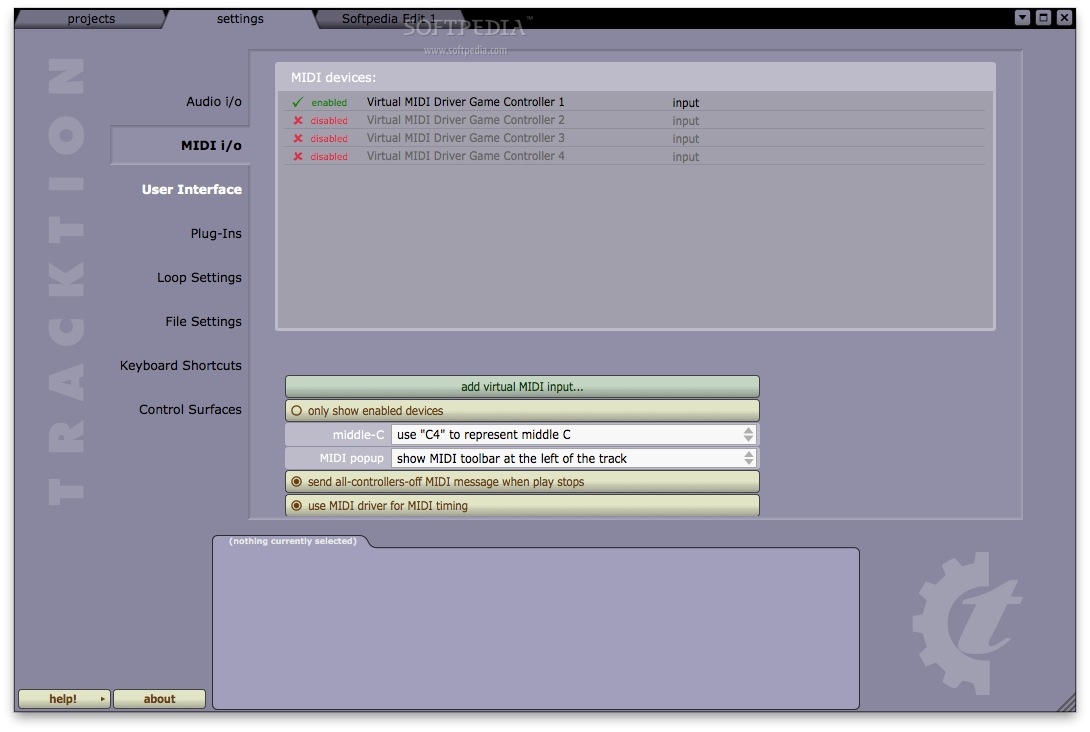The width and height of the screenshot is (1090, 732).
Task: Toggle use MIDI driver for MIDI timing
Action: tap(522, 505)
